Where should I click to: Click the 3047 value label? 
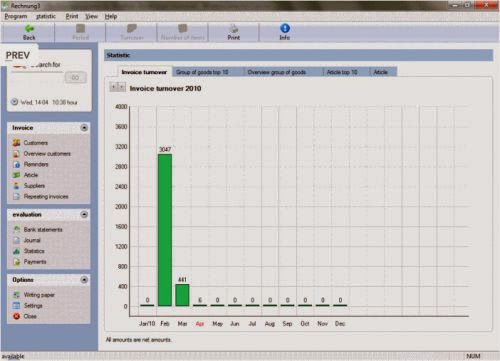(165, 149)
